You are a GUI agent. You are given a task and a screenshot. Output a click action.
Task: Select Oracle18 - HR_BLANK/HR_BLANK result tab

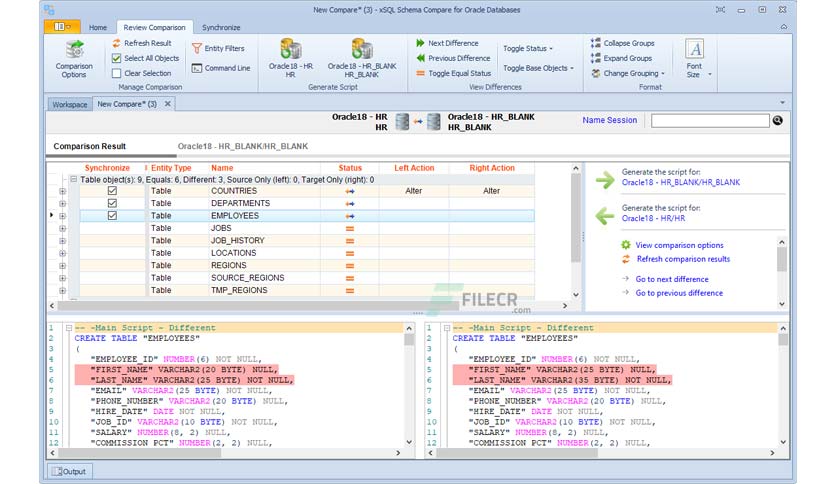(x=243, y=146)
